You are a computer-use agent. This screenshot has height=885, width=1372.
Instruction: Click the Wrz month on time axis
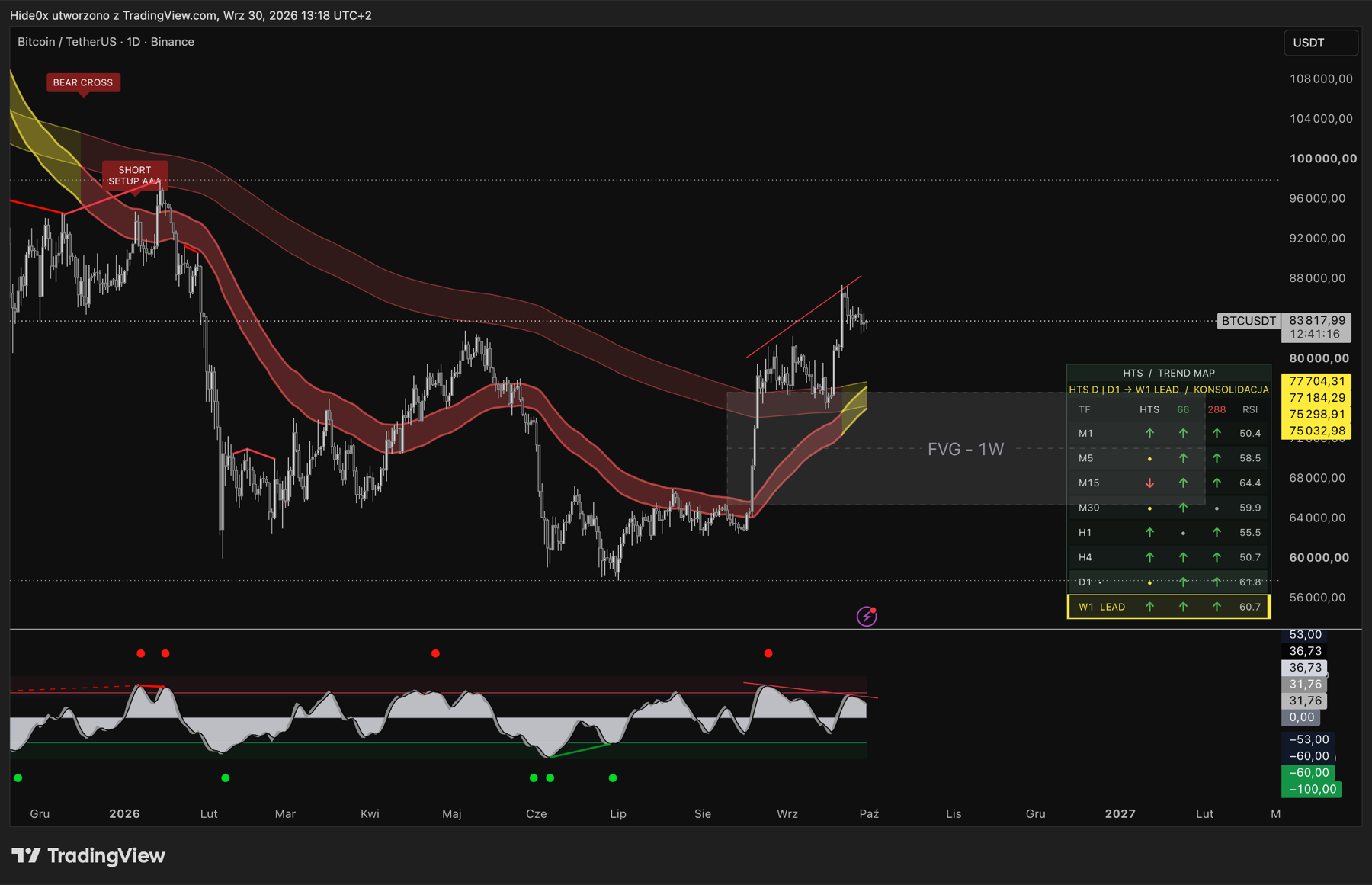[x=787, y=814]
